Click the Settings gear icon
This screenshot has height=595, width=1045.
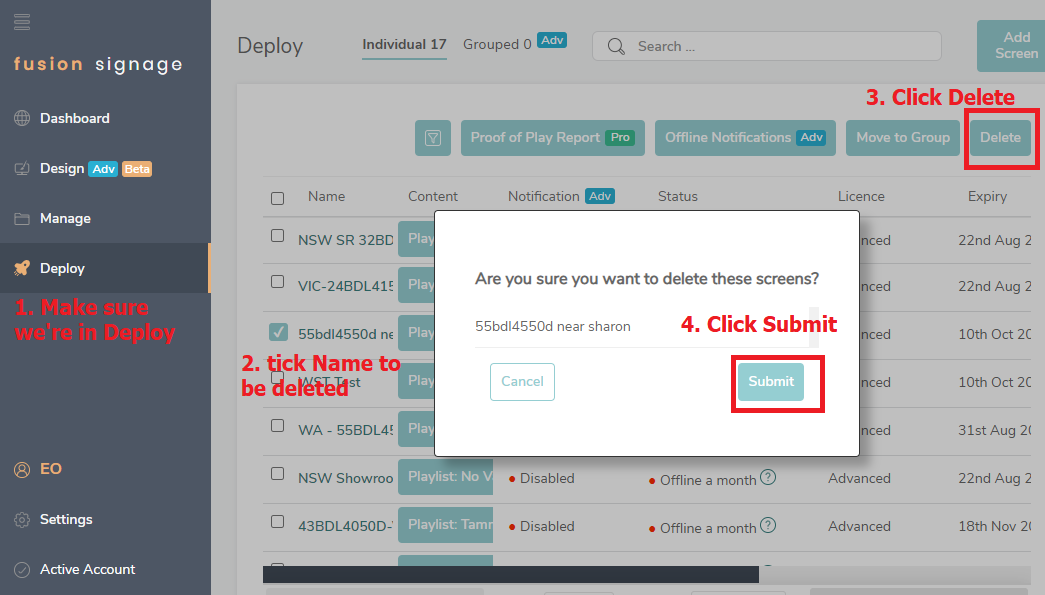coord(22,520)
